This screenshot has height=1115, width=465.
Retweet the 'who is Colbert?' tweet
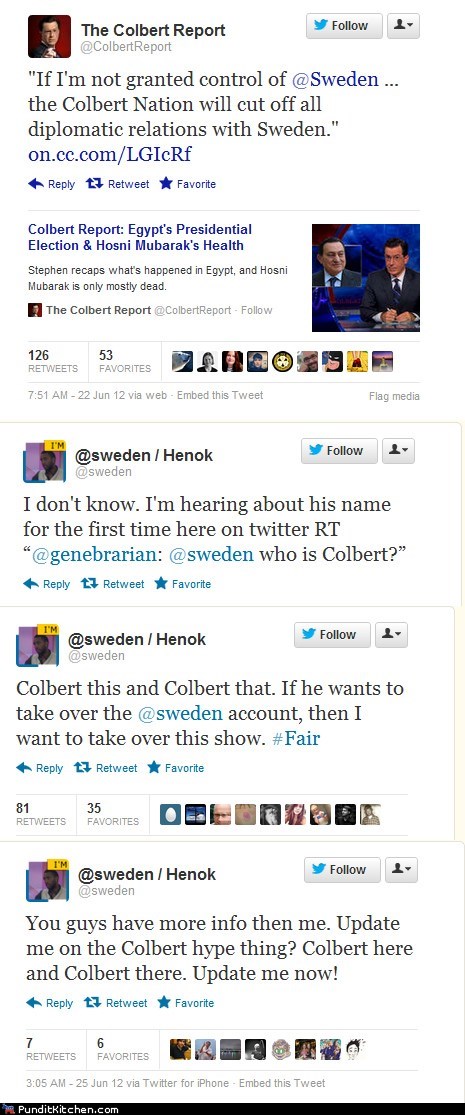112,584
